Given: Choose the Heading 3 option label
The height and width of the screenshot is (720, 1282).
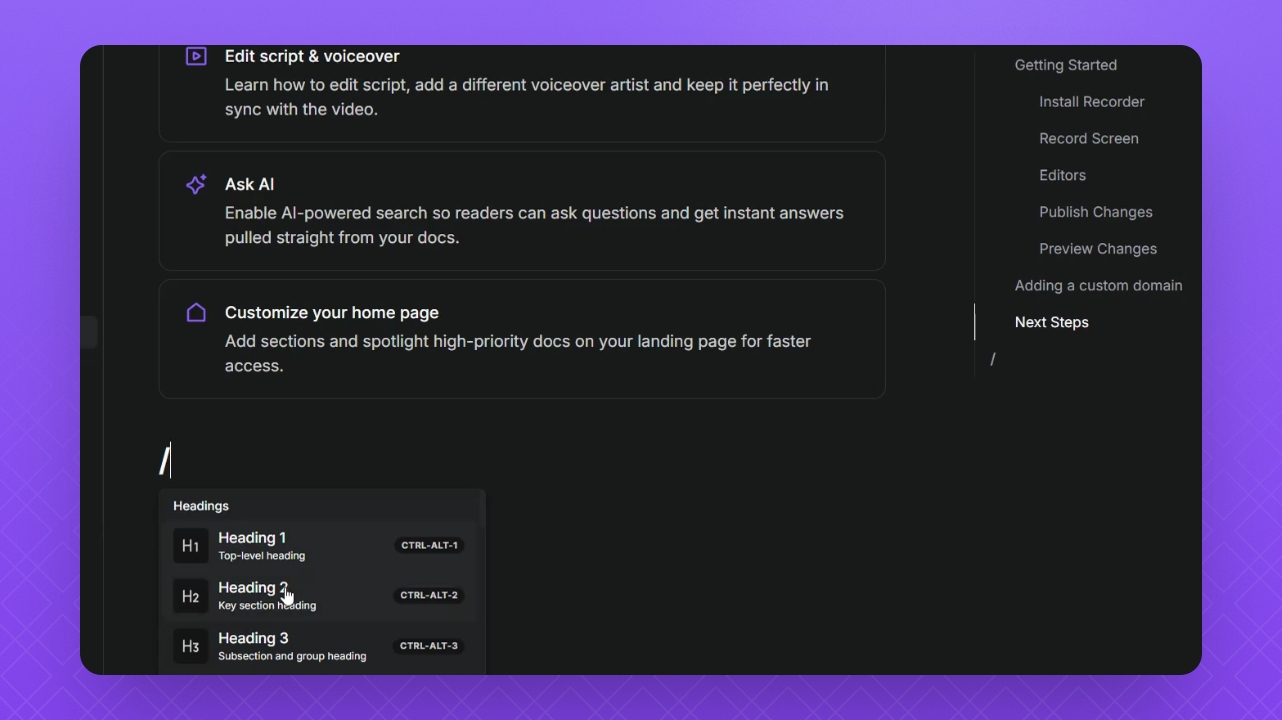Looking at the screenshot, I should (x=253, y=638).
